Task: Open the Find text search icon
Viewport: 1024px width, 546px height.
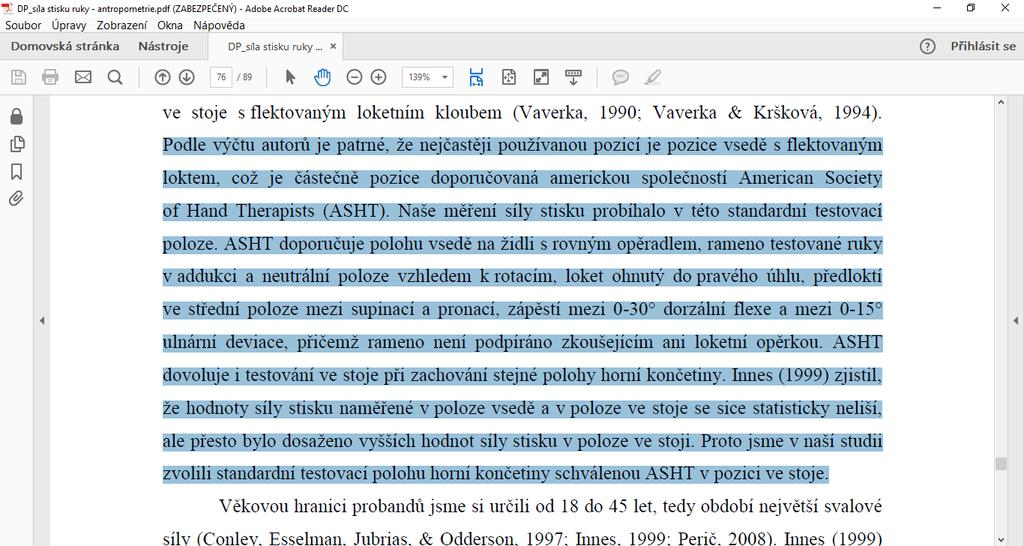Action: click(x=115, y=77)
